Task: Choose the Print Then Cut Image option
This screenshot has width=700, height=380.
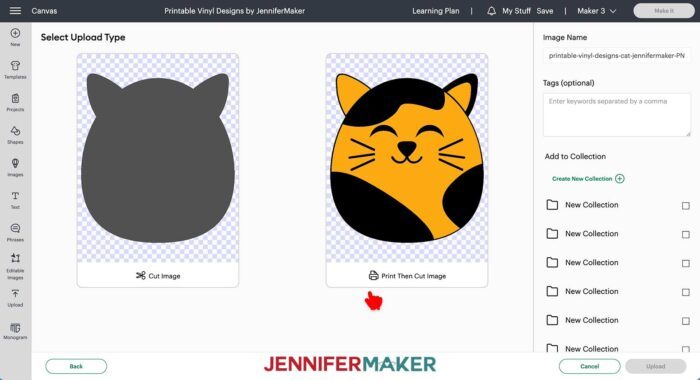Action: tap(407, 276)
